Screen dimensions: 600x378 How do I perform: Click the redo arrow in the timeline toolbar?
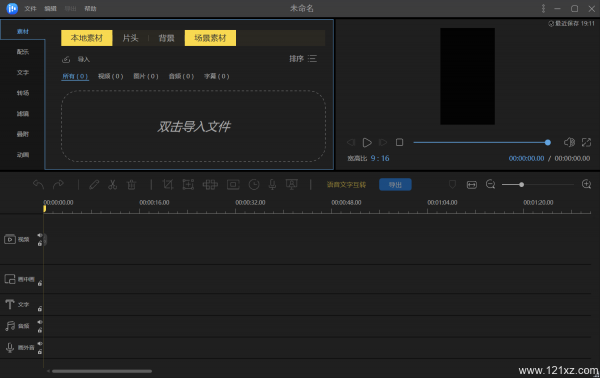pos(58,184)
